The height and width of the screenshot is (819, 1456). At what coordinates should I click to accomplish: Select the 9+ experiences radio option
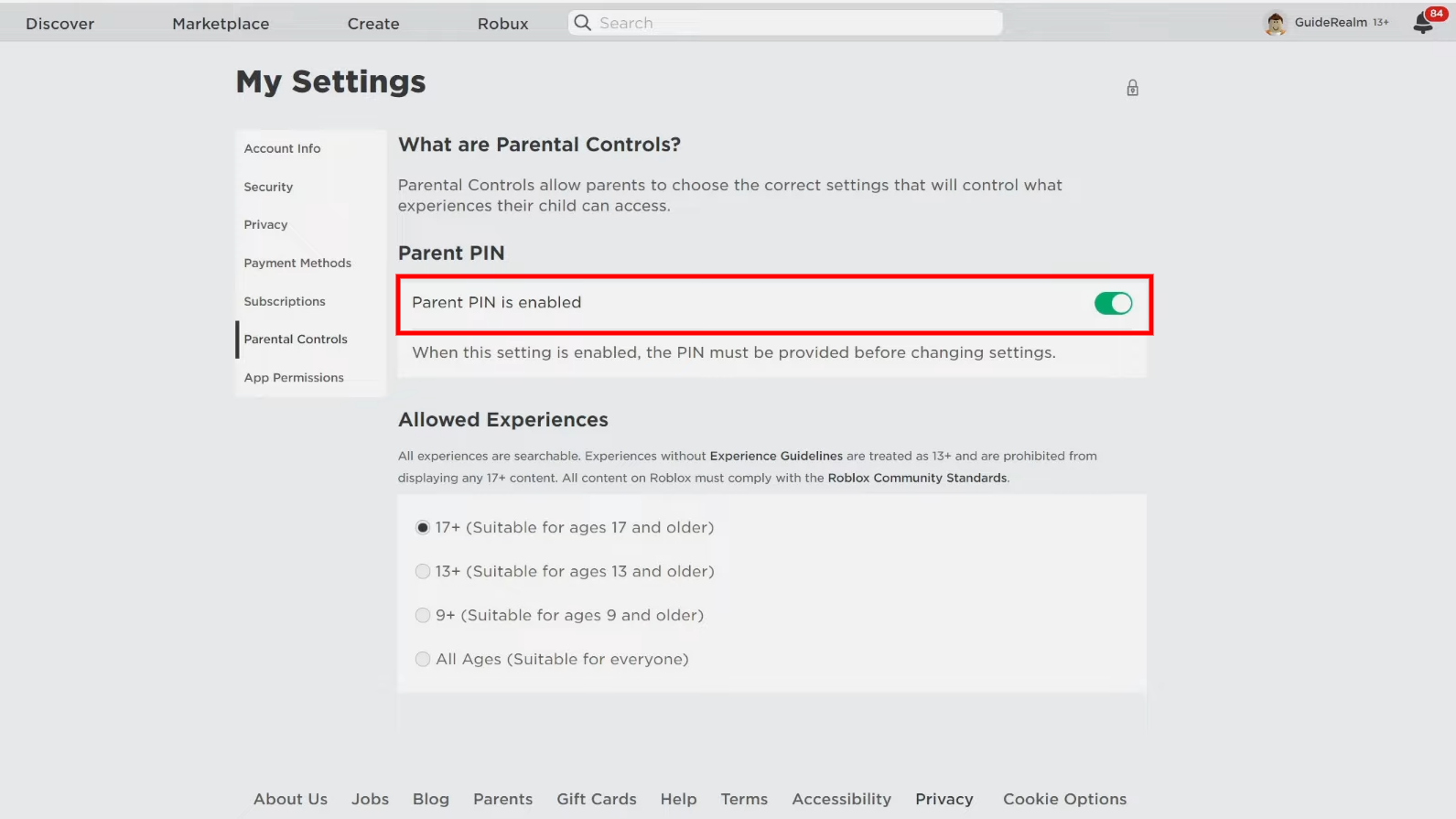coord(423,615)
